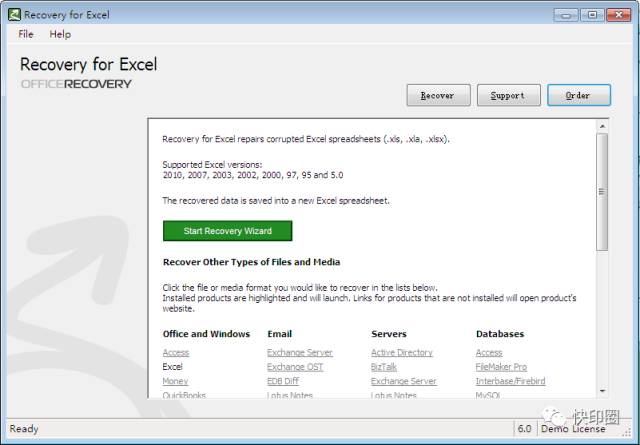Click the scroll up arrow
Image resolution: width=640 pixels, height=445 pixels.
pos(602,126)
